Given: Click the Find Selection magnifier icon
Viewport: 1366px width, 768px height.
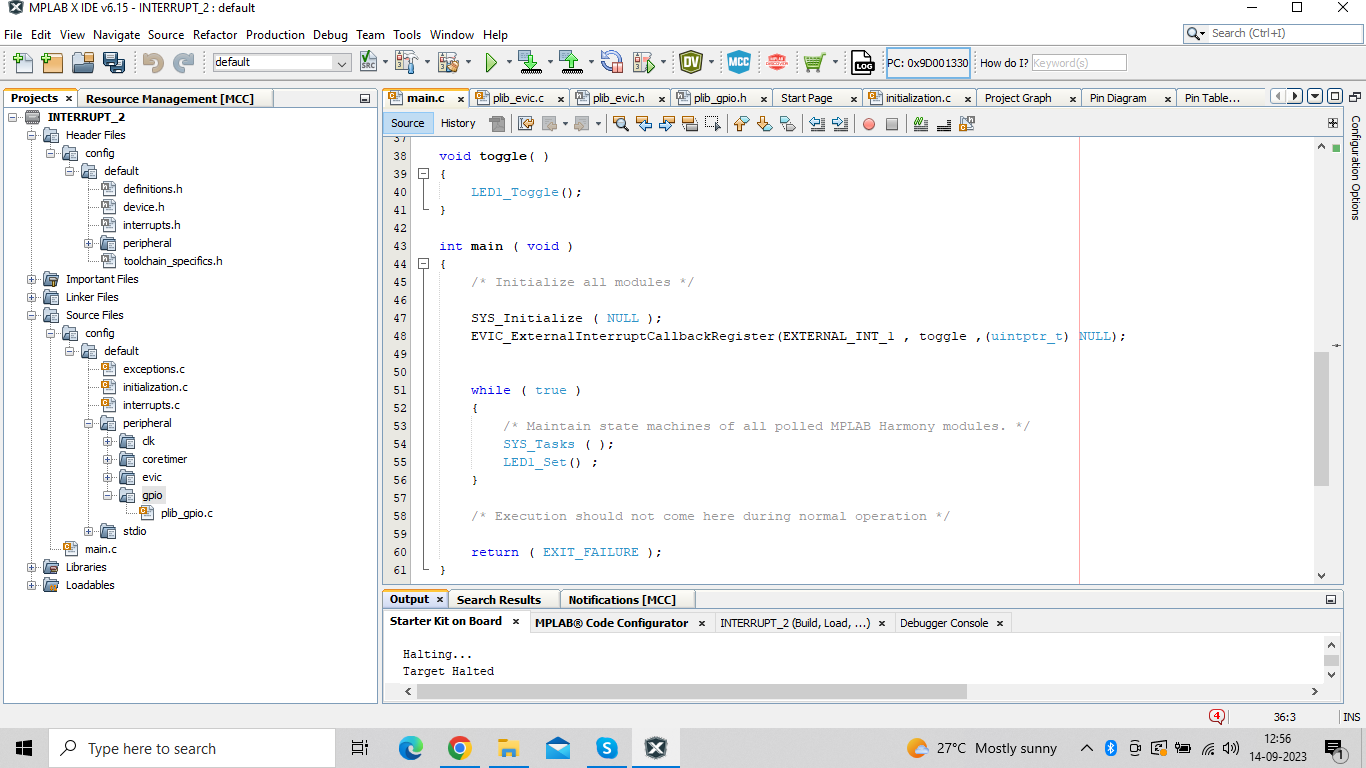Looking at the screenshot, I should tap(621, 124).
